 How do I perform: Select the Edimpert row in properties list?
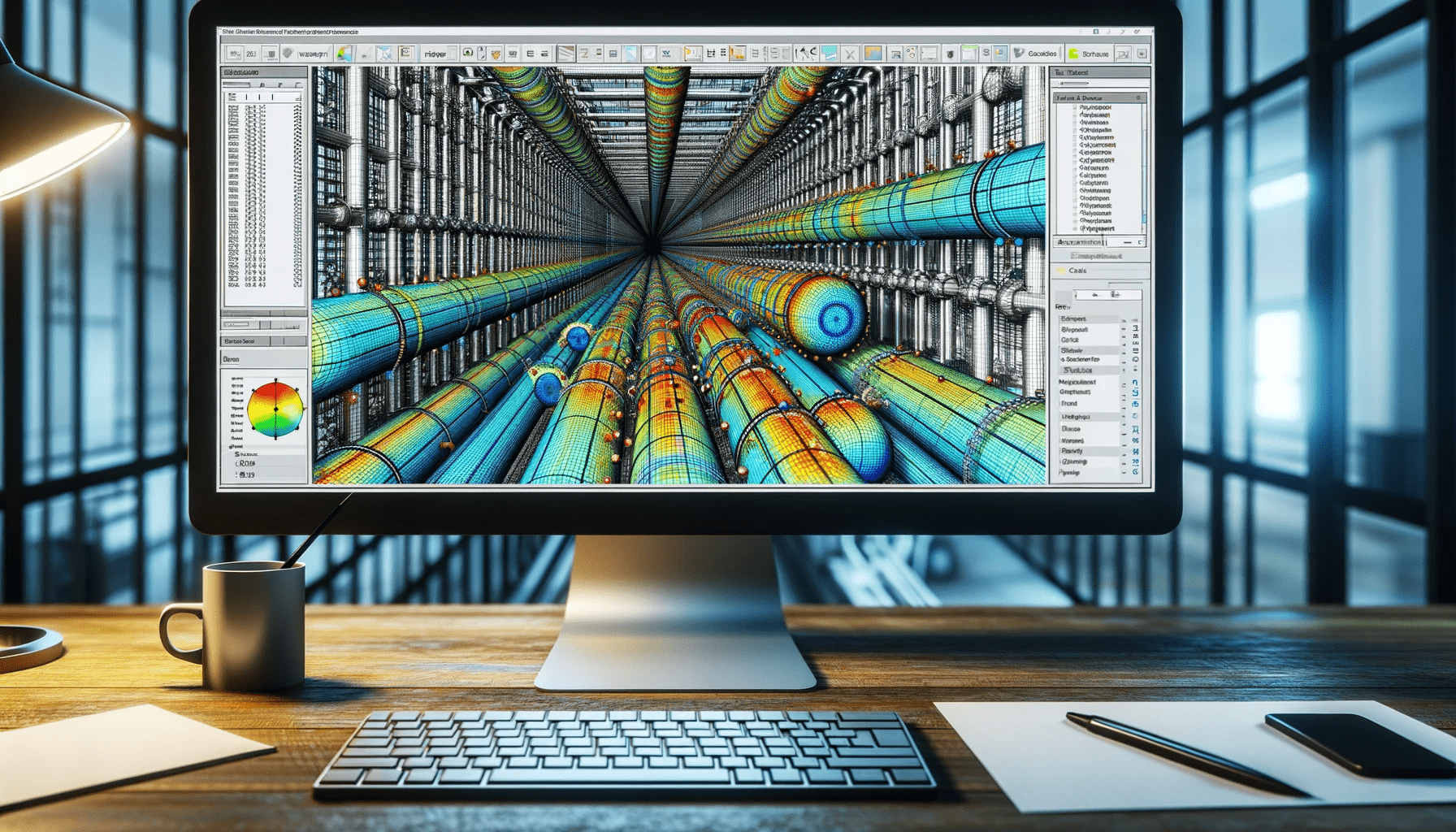click(x=1074, y=318)
